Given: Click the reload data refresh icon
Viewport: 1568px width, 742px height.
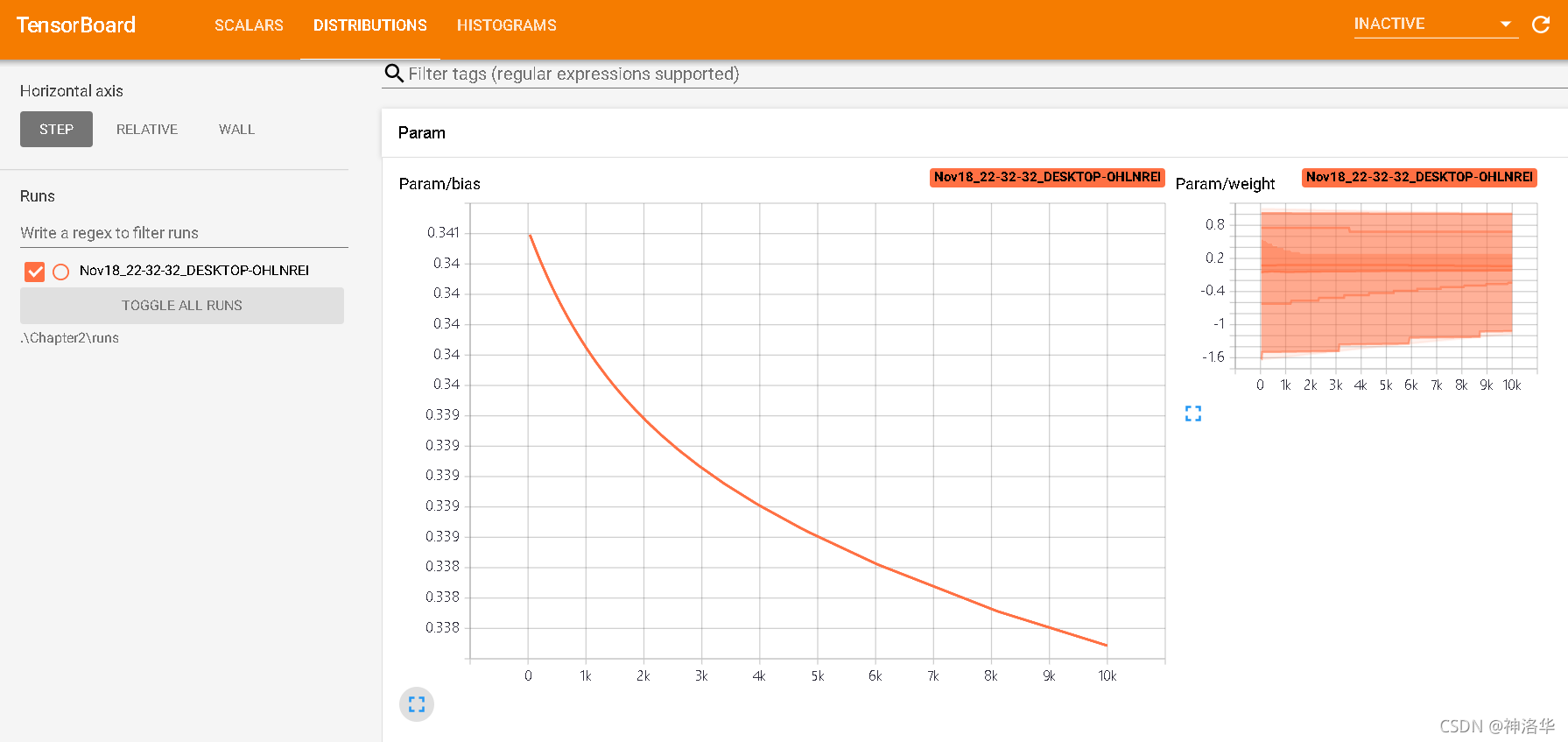Looking at the screenshot, I should [1541, 25].
